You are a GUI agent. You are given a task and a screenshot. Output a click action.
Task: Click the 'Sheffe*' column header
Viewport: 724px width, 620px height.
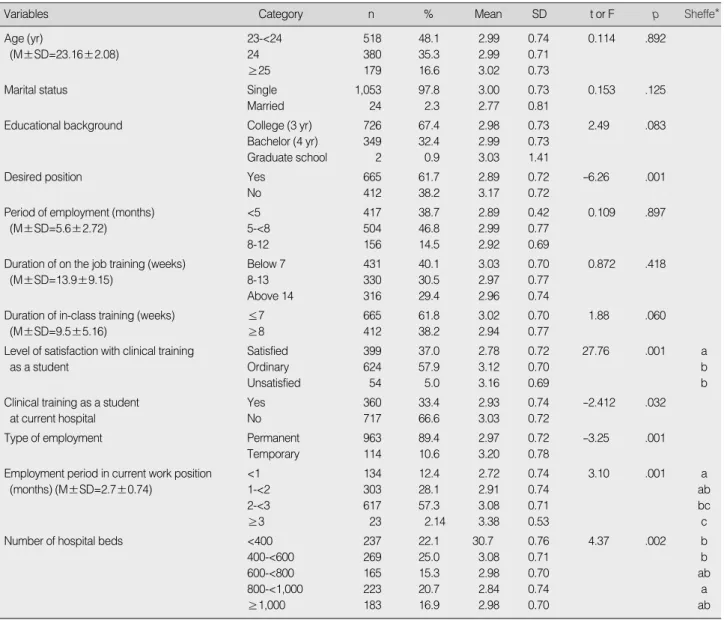point(701,14)
